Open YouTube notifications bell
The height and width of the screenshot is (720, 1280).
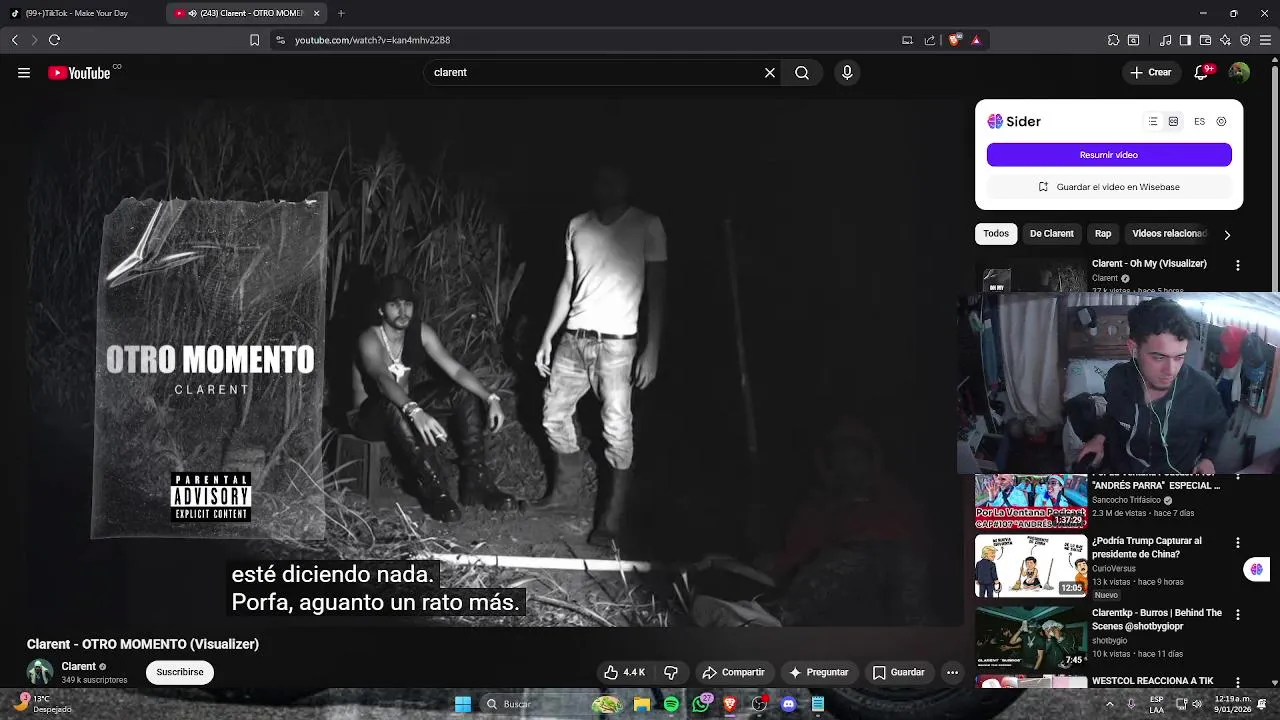[1203, 72]
